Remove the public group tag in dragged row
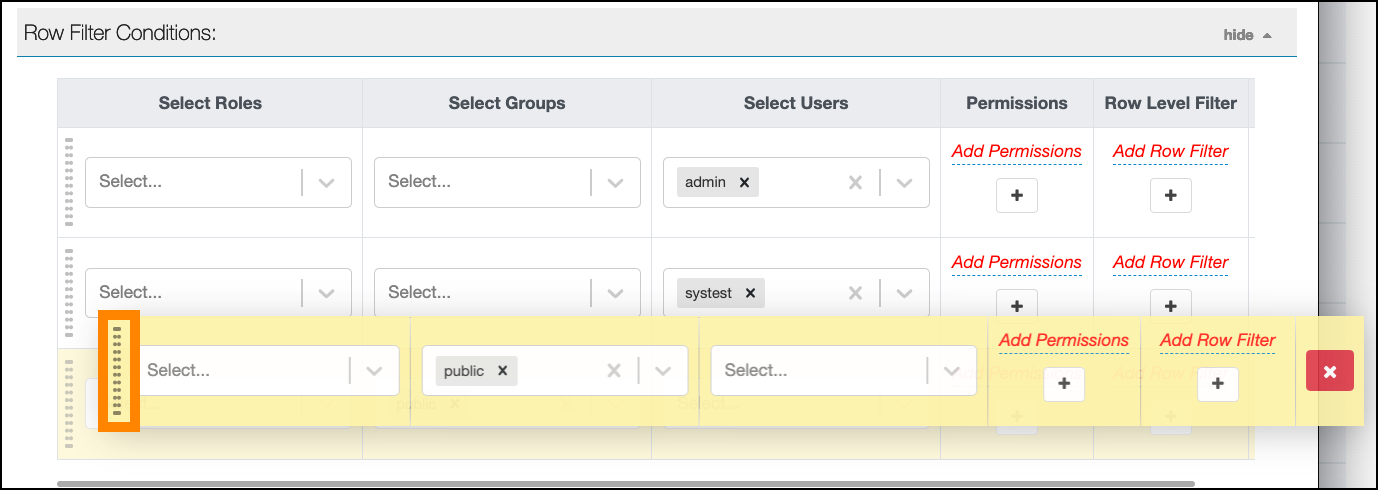This screenshot has height=490, width=1378. [x=503, y=371]
